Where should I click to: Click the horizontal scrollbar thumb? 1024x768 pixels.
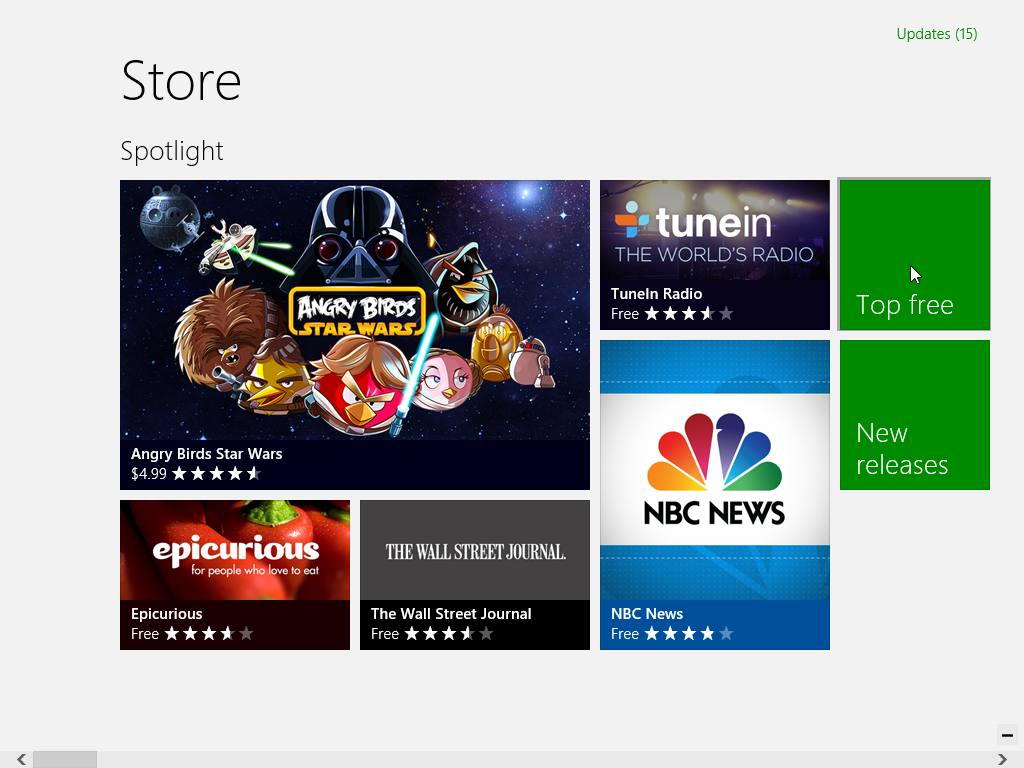pos(65,760)
